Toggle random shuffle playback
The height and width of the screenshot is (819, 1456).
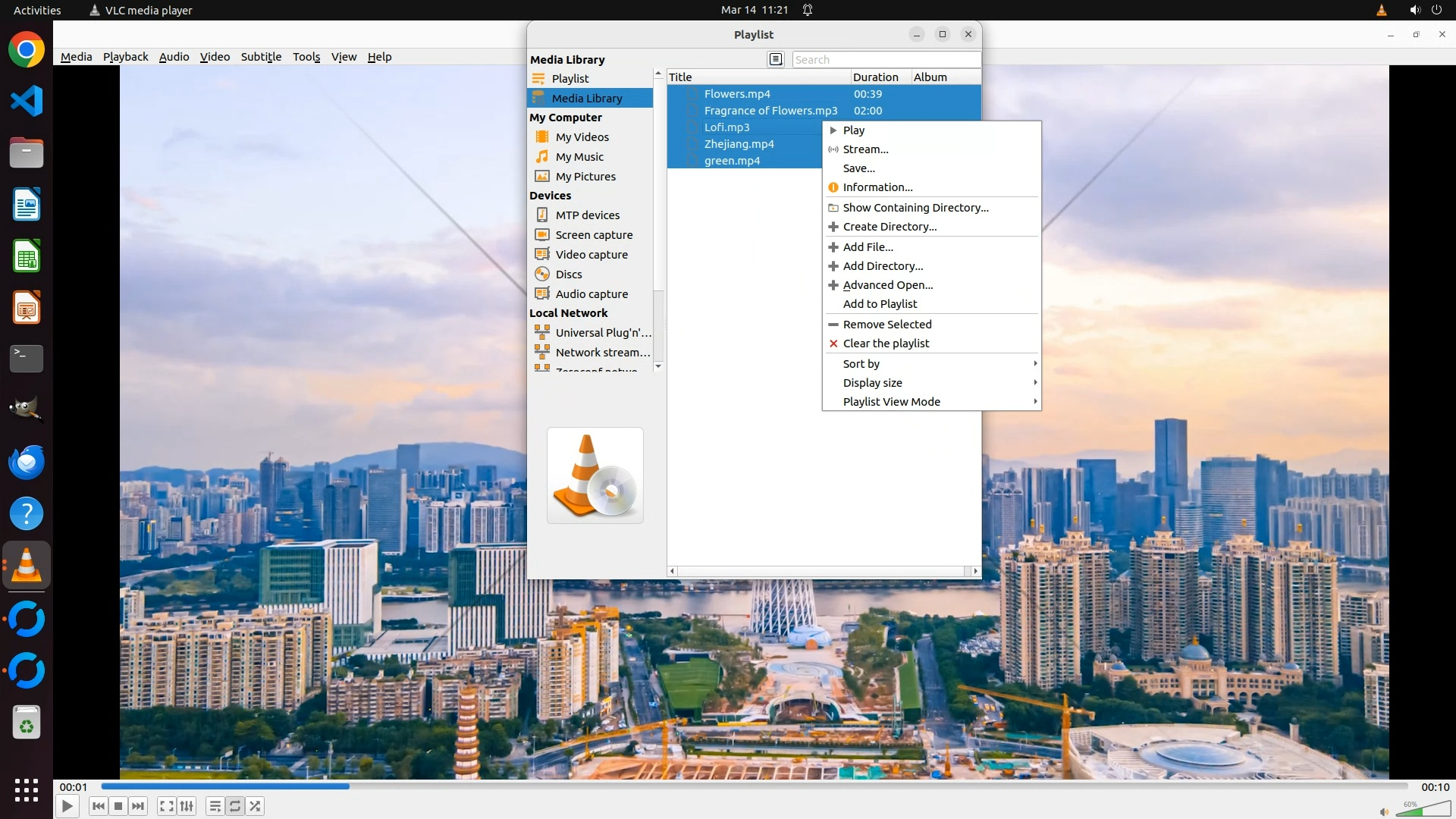(256, 806)
